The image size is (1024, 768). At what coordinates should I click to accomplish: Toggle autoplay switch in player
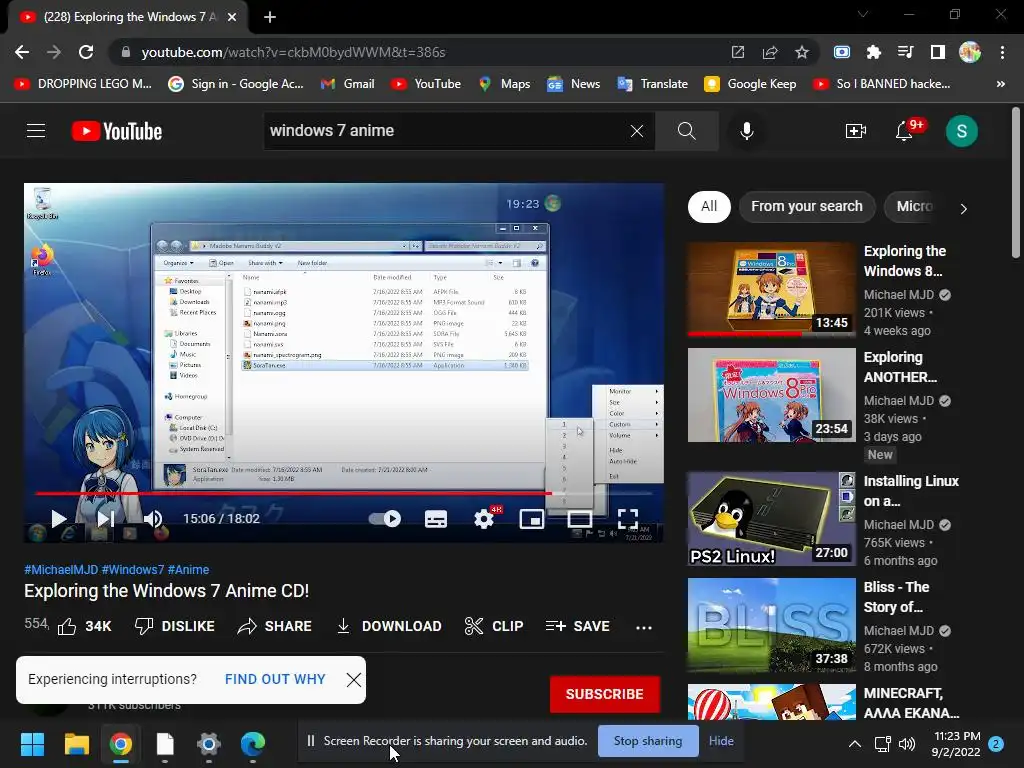click(x=385, y=519)
